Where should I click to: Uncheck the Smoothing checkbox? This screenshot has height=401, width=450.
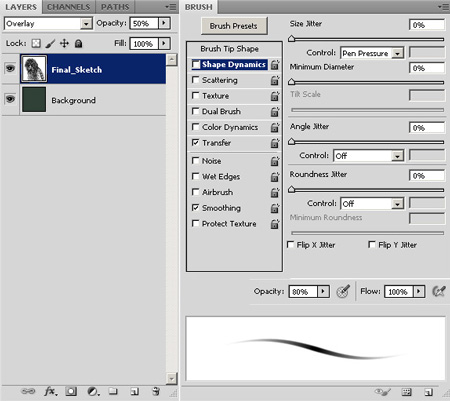(196, 207)
